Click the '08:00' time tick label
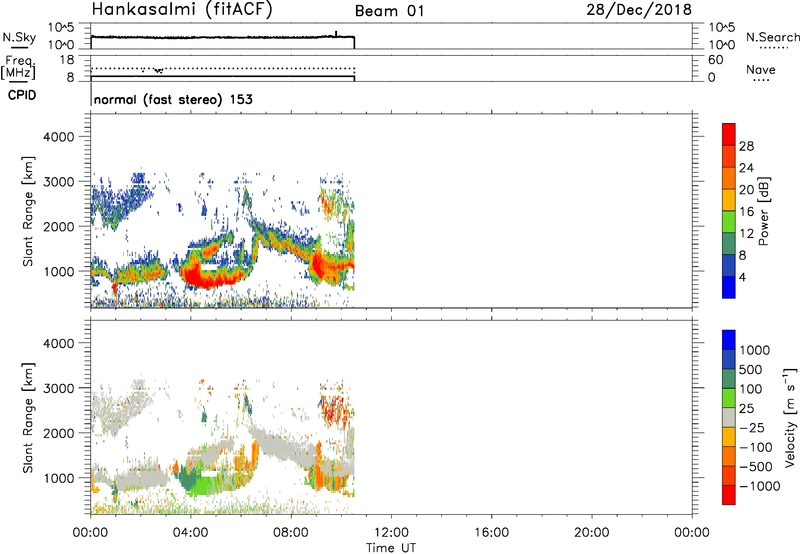 click(290, 533)
